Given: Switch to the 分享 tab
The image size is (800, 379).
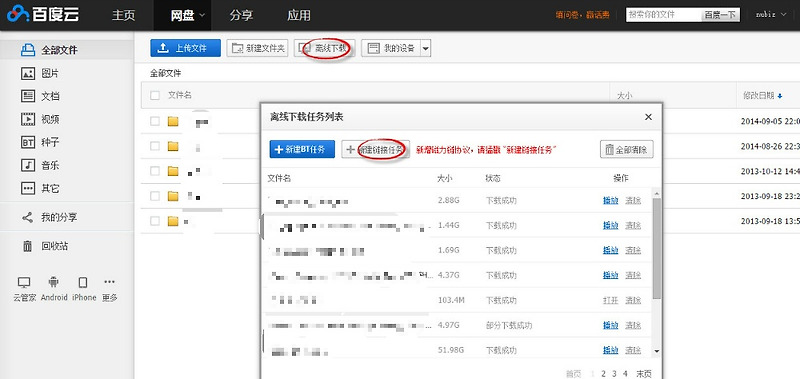Looking at the screenshot, I should [x=241, y=15].
